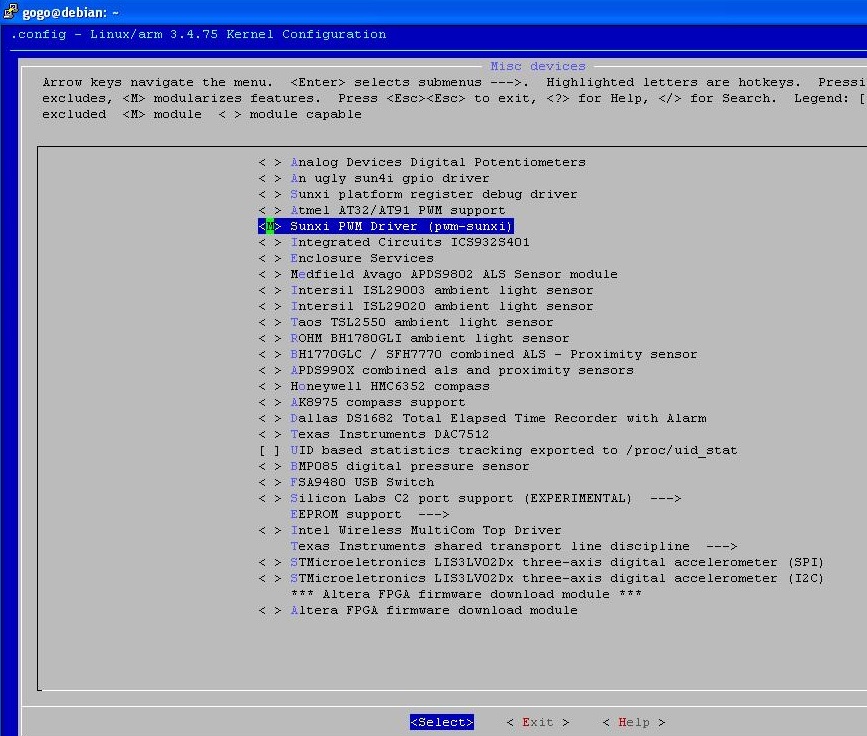Select Intersil ISL29020 ambient light sensor
This screenshot has height=736, width=867.
point(442,306)
